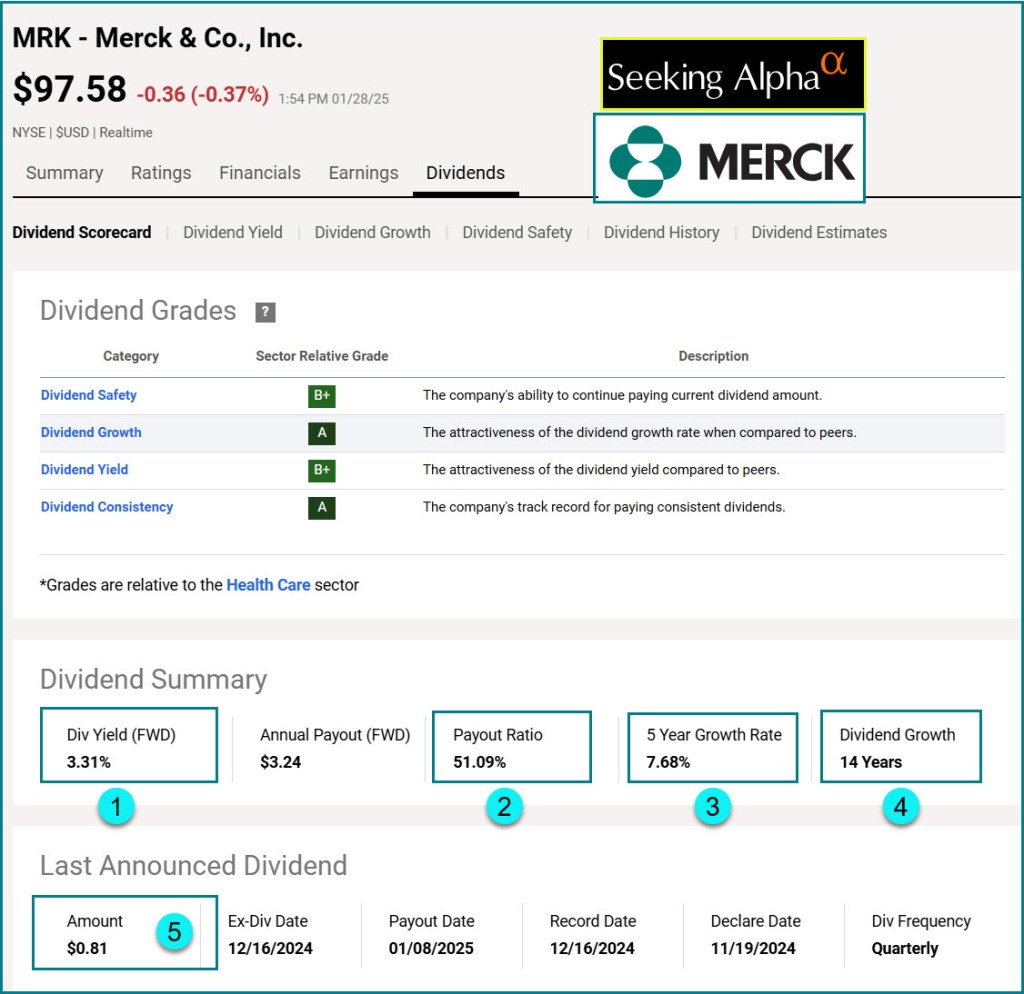Click the Merck company logo

[x=729, y=159]
